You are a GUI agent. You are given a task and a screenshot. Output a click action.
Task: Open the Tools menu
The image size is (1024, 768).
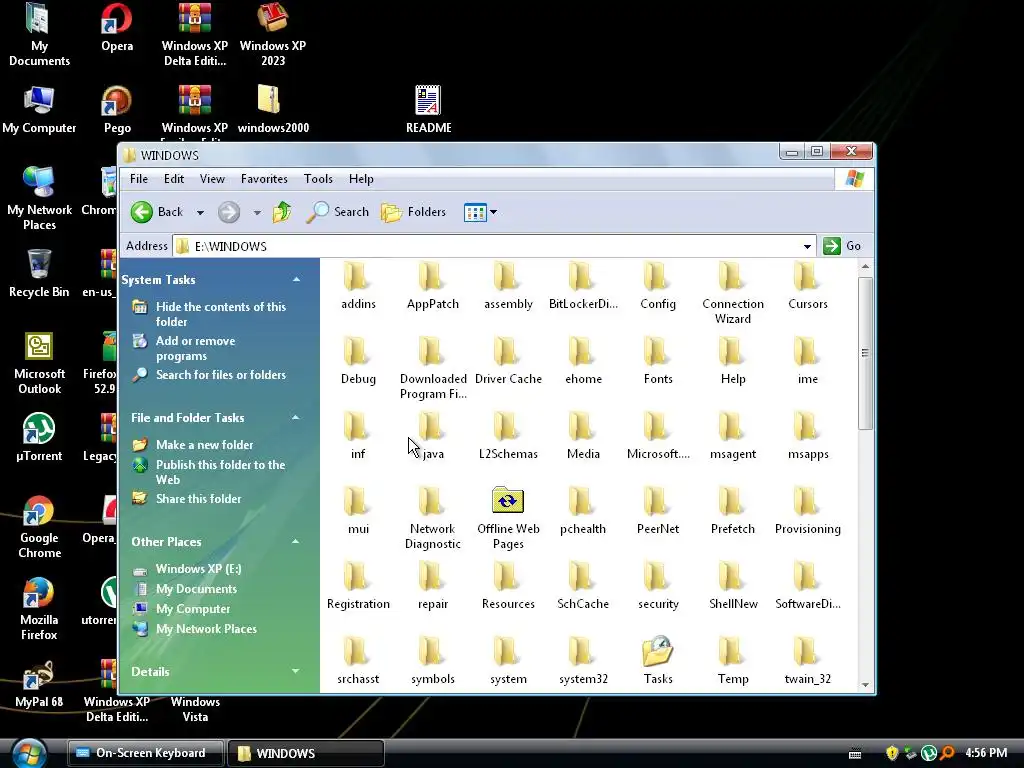318,179
